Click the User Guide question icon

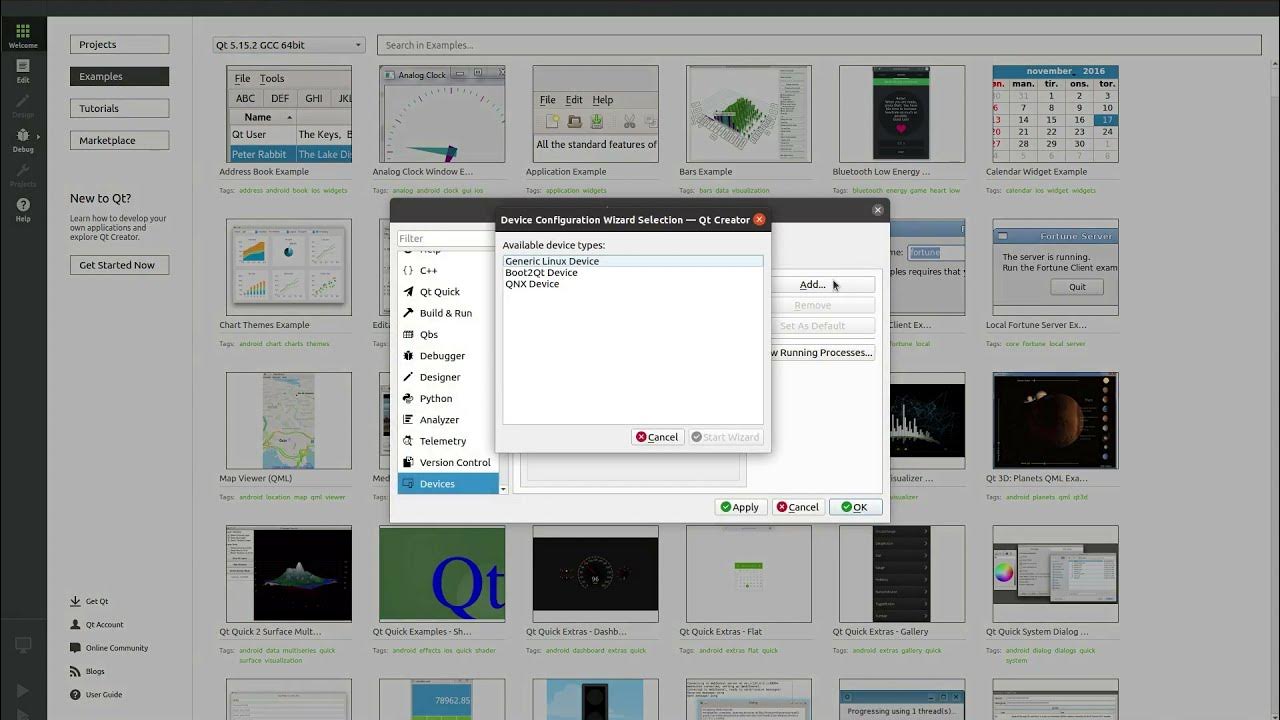click(x=75, y=694)
